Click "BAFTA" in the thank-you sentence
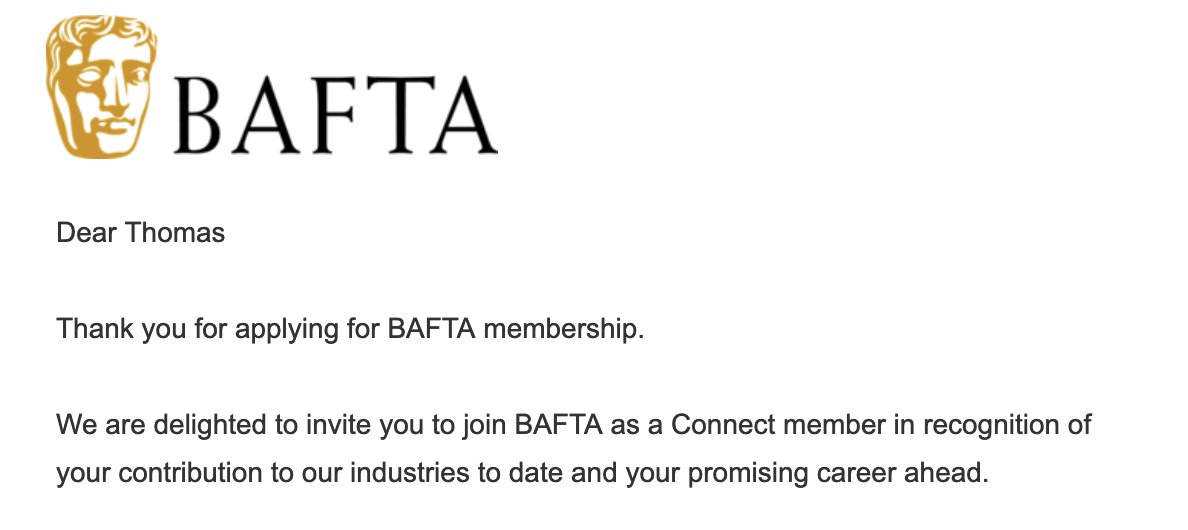1188x530 pixels. (x=431, y=329)
